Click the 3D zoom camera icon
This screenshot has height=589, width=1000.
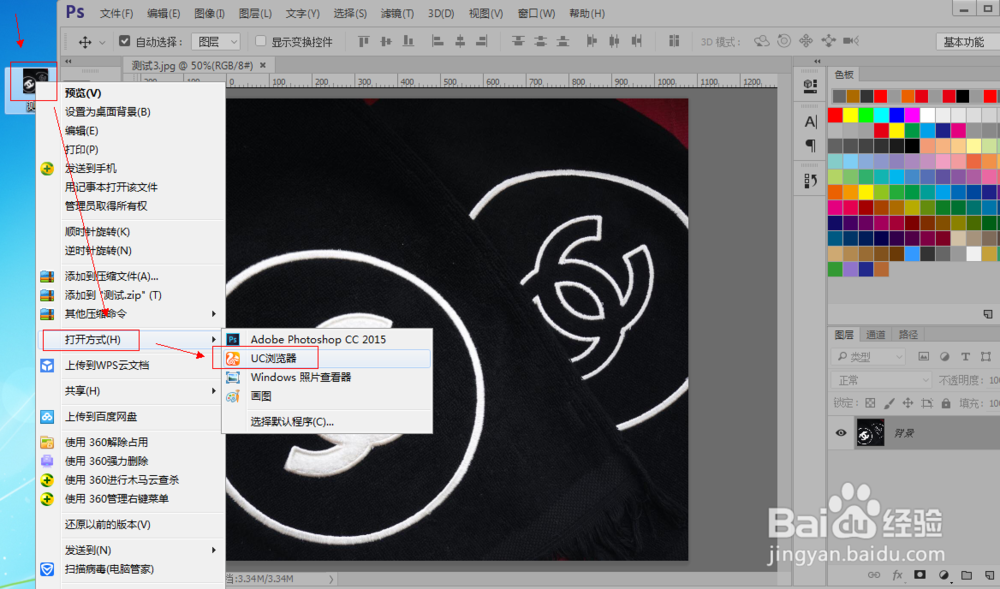851,41
